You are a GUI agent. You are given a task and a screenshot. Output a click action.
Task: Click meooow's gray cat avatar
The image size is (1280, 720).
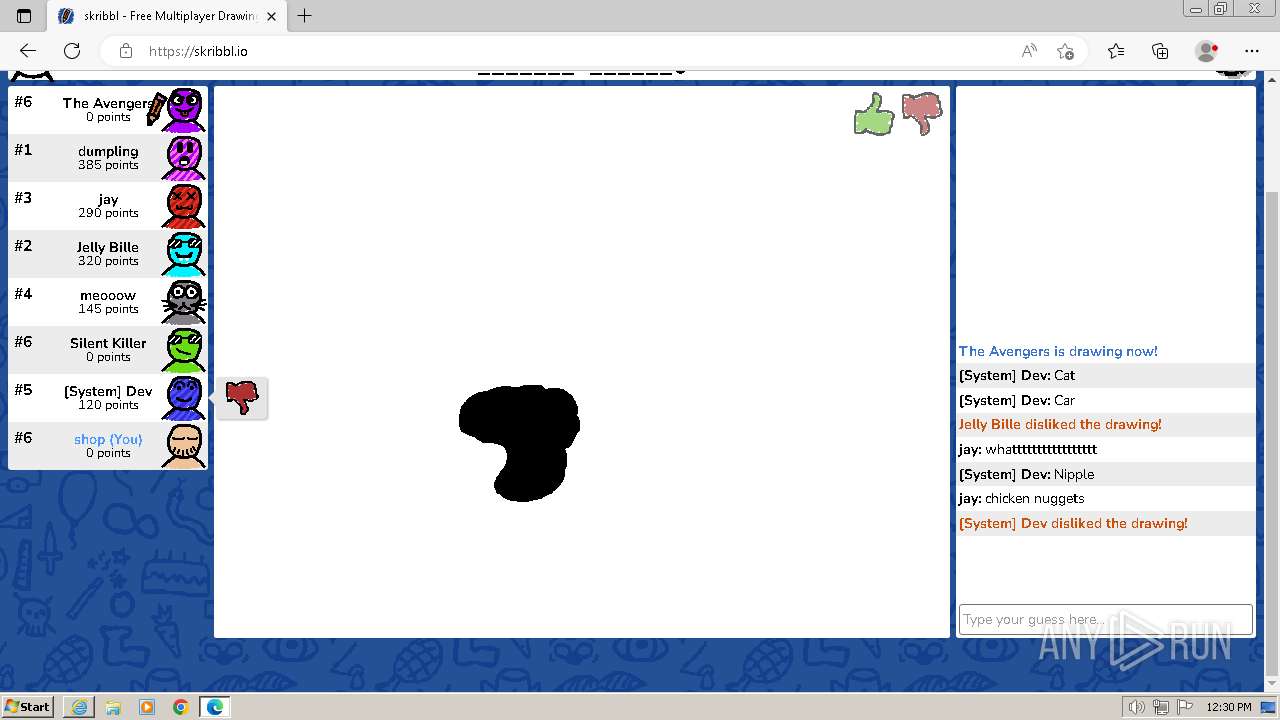[x=184, y=301]
